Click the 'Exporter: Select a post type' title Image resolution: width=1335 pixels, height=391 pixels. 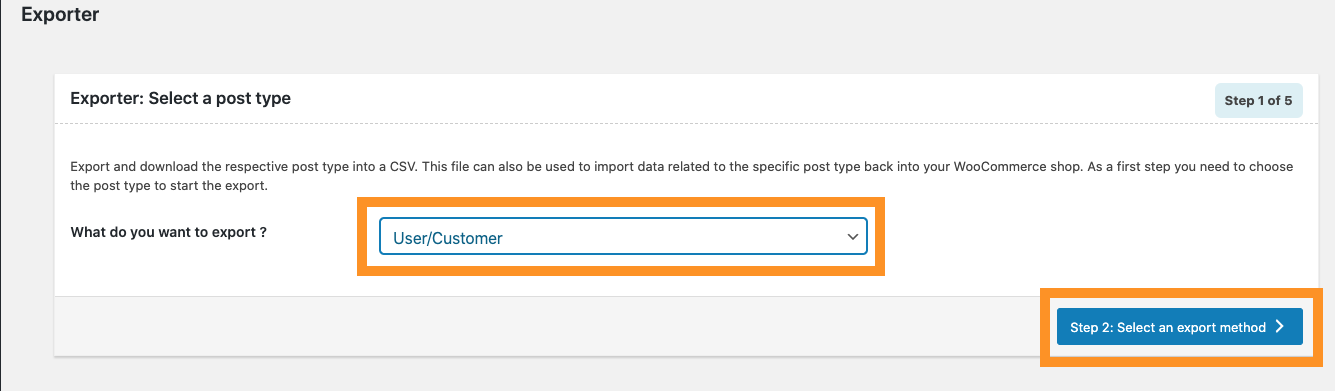[x=180, y=99]
